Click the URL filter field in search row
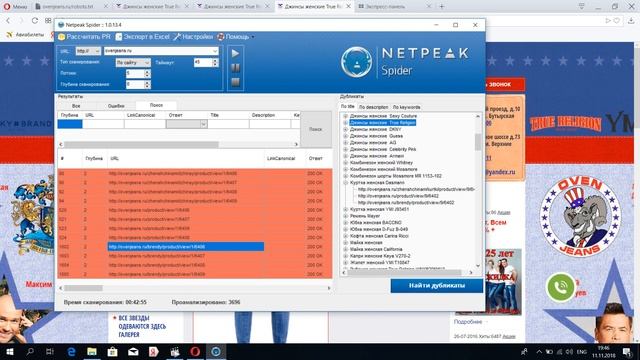This screenshot has height=360, width=640. pyautogui.click(x=103, y=124)
